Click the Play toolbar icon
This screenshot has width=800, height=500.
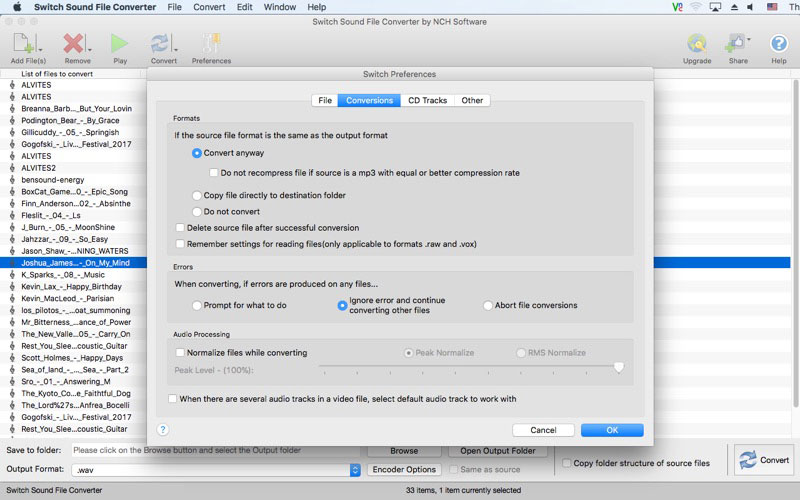click(x=119, y=44)
